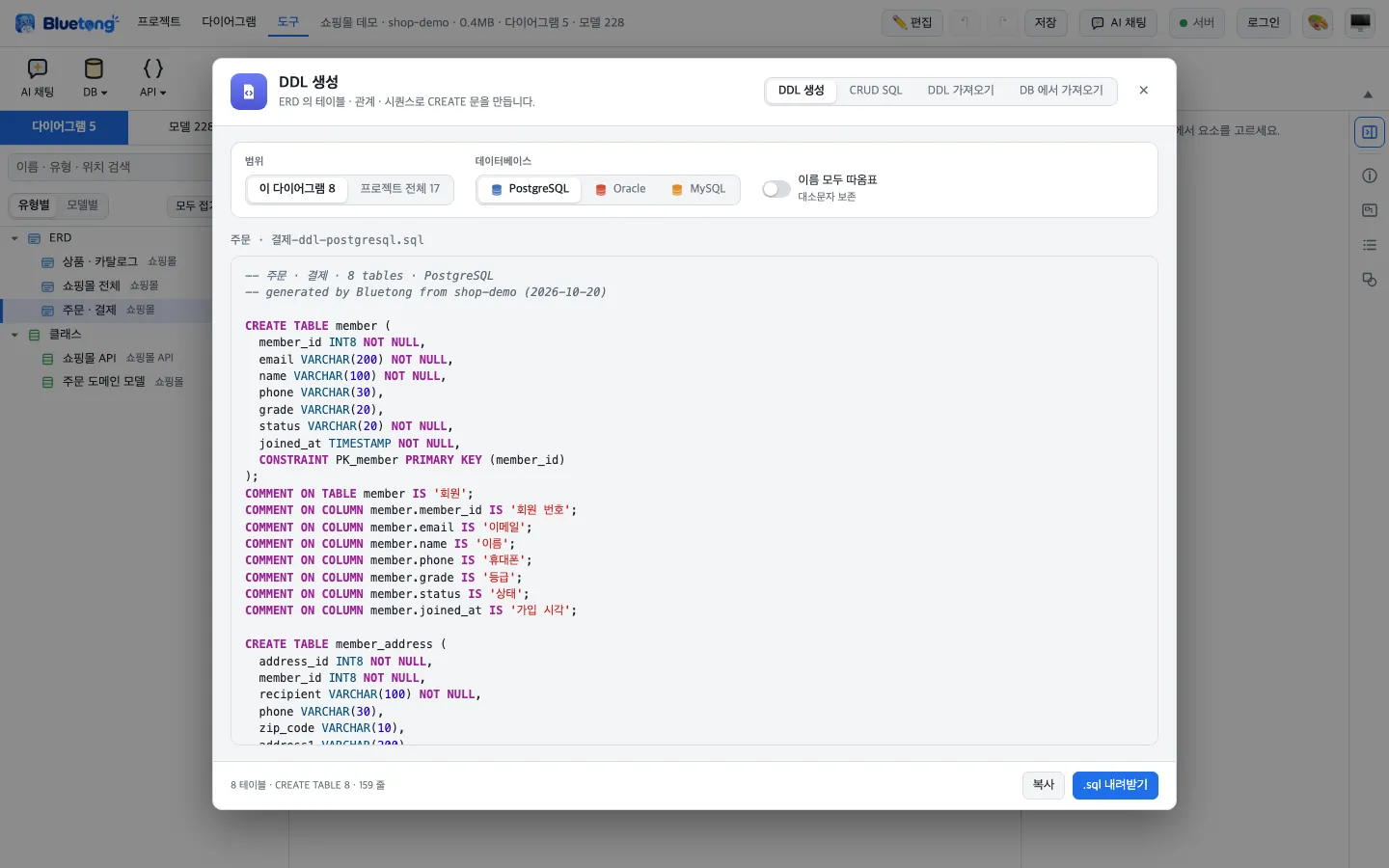Toggle the right side panel icon
The height and width of the screenshot is (868, 1389).
1369,132
